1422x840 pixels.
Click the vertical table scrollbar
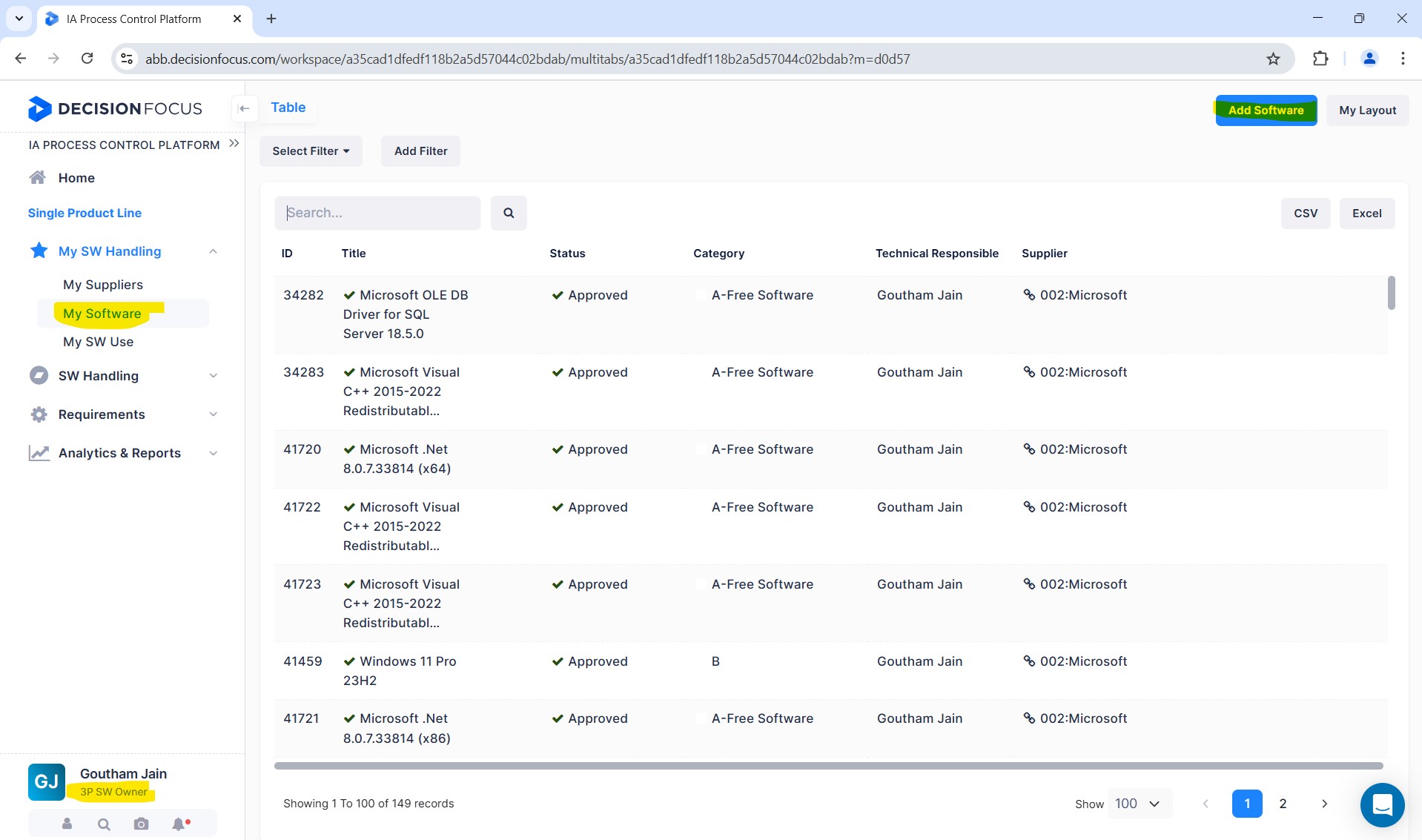[1392, 293]
